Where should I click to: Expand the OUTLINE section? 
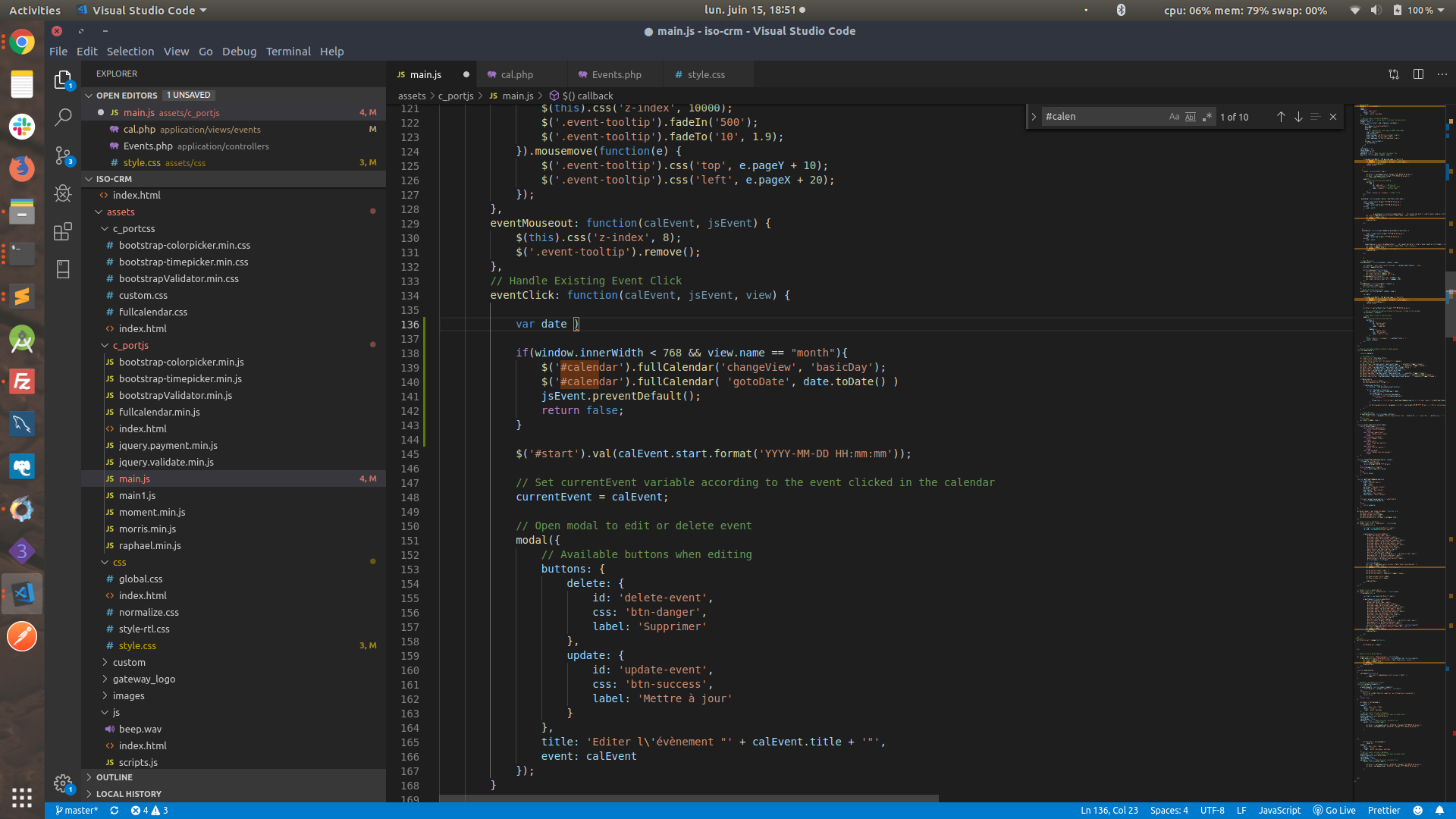click(115, 777)
